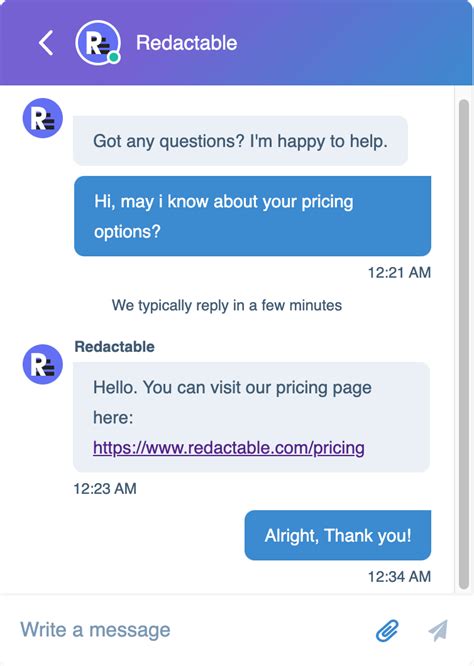Click the pricing options question bubble
The width and height of the screenshot is (474, 666).
[x=252, y=216]
